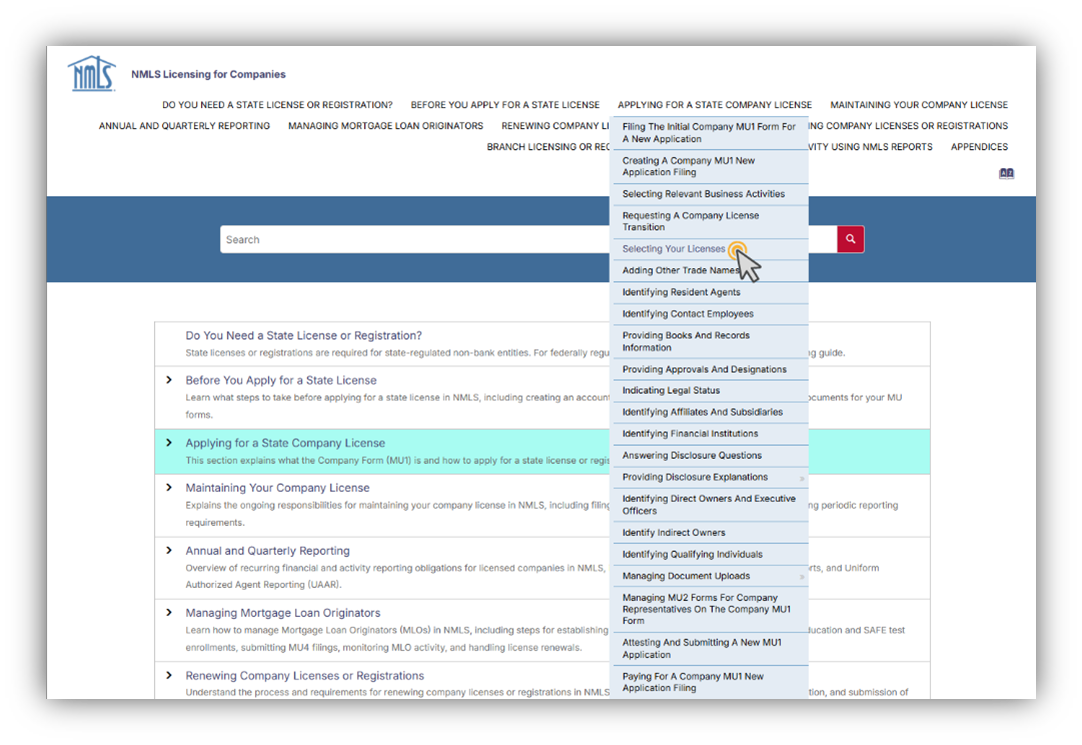Viewport: 1082px width, 745px height.
Task: Expand the Annual and Quarterly Reporting chevron
Action: [169, 550]
